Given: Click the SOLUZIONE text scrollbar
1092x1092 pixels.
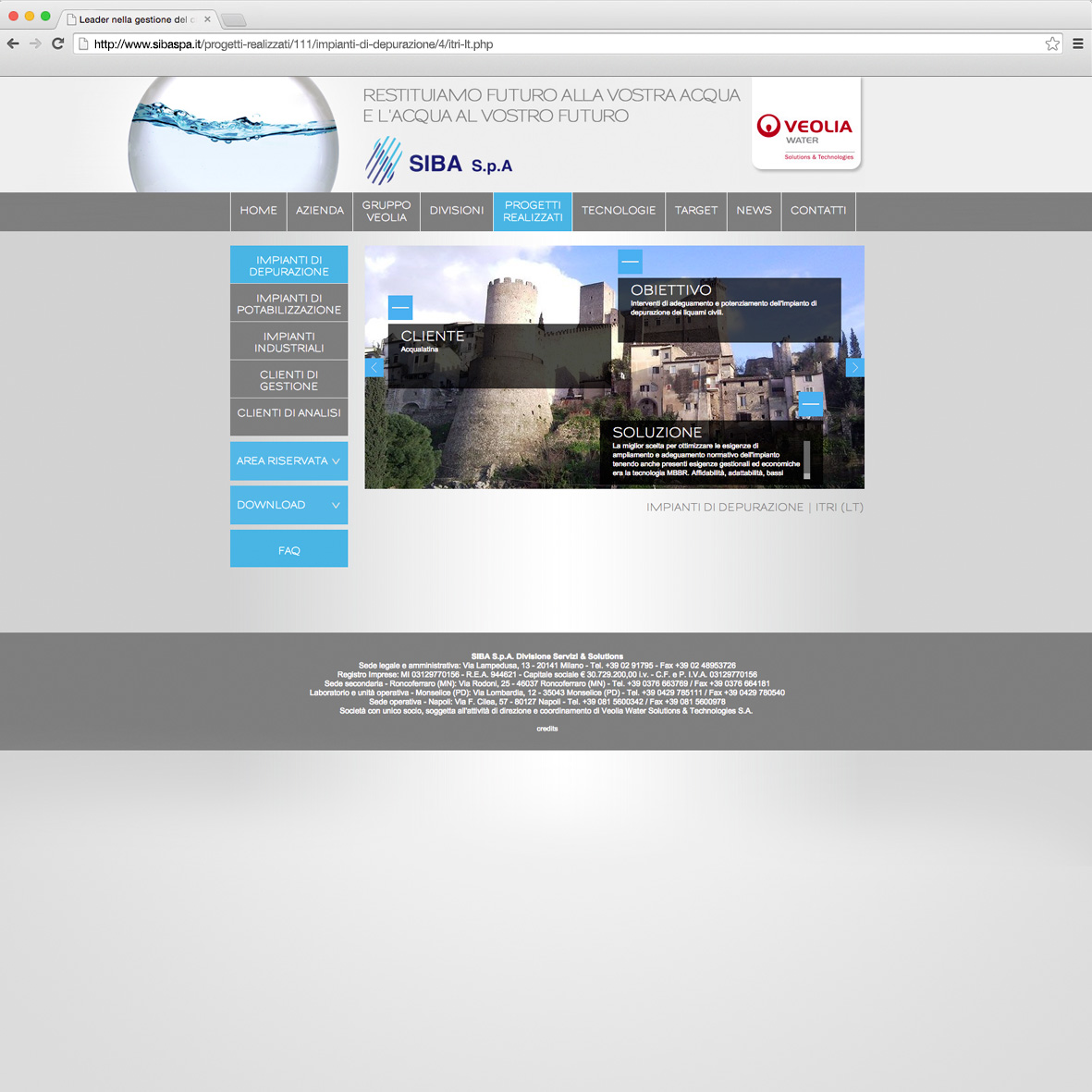Looking at the screenshot, I should coord(806,460).
